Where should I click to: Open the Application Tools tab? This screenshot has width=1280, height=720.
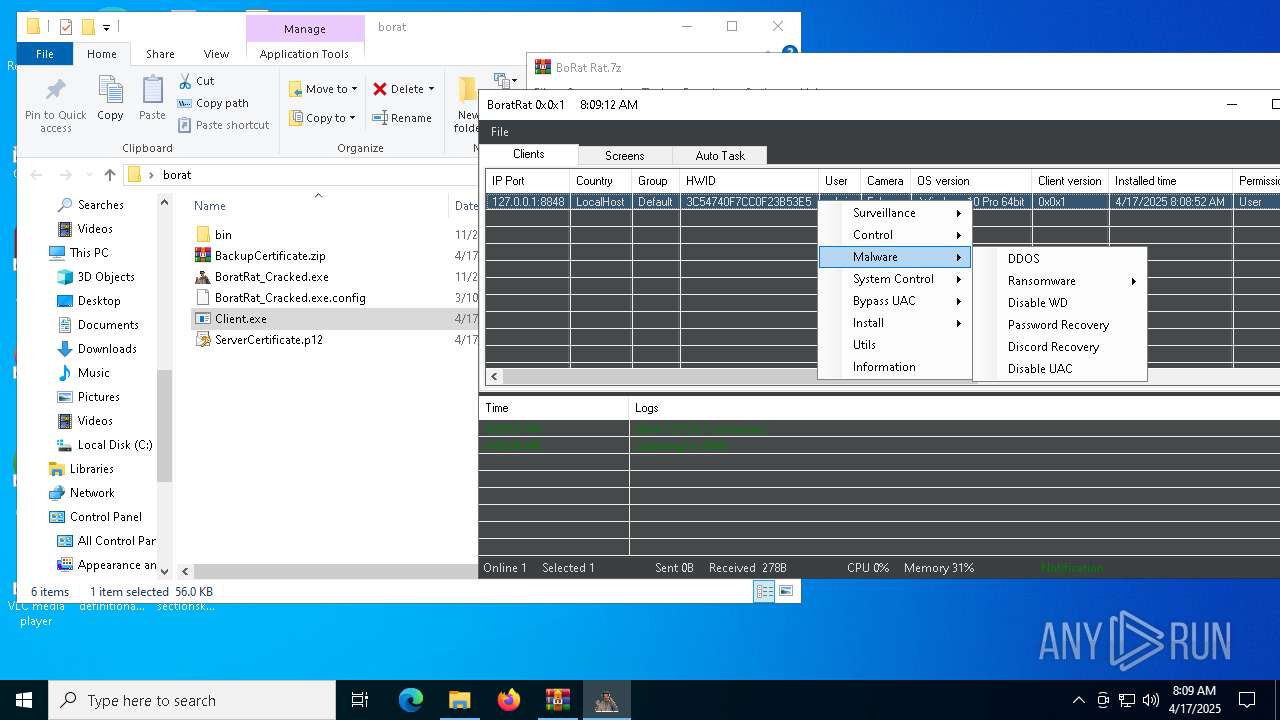pos(304,54)
